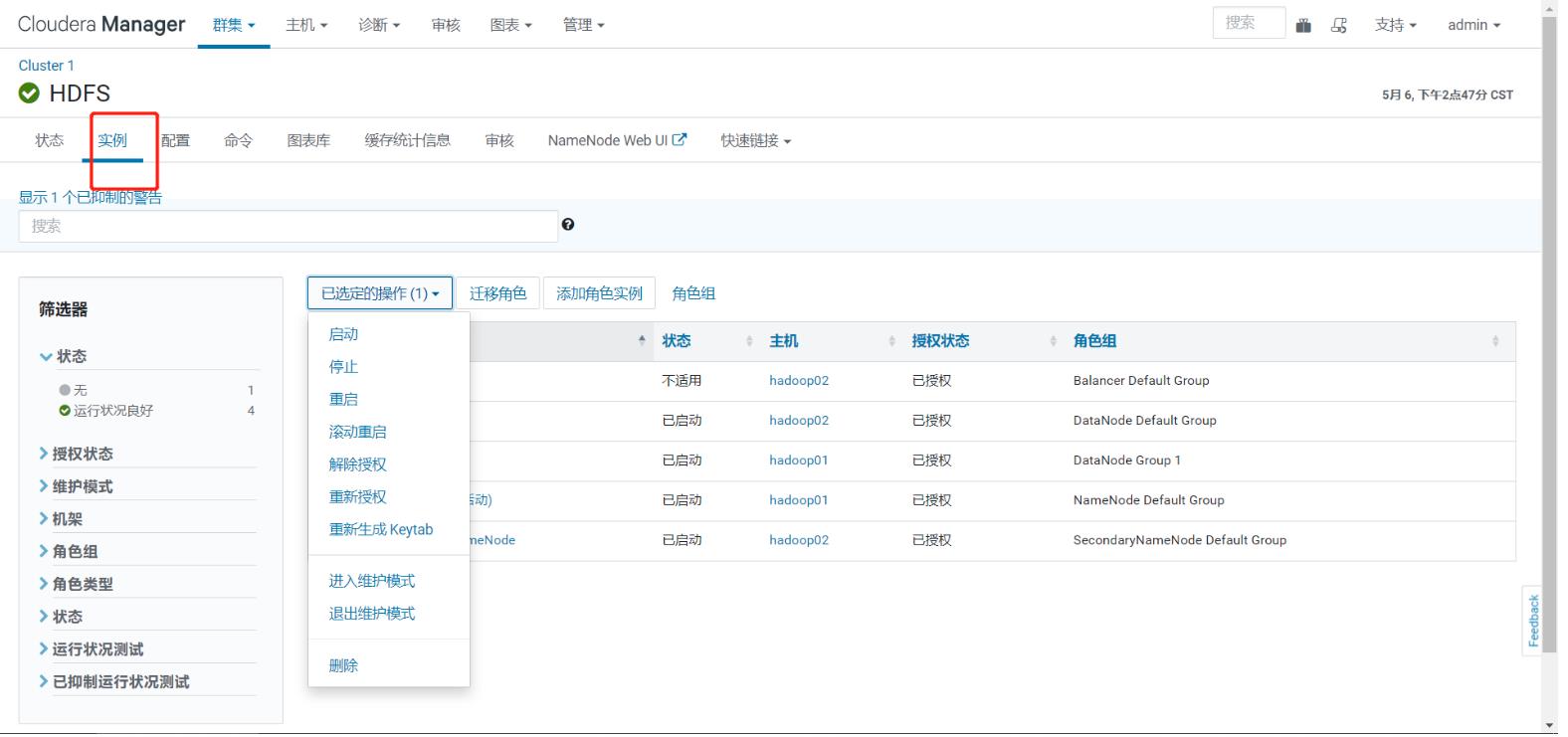Click the 迁移角色 button

pyautogui.click(x=497, y=293)
